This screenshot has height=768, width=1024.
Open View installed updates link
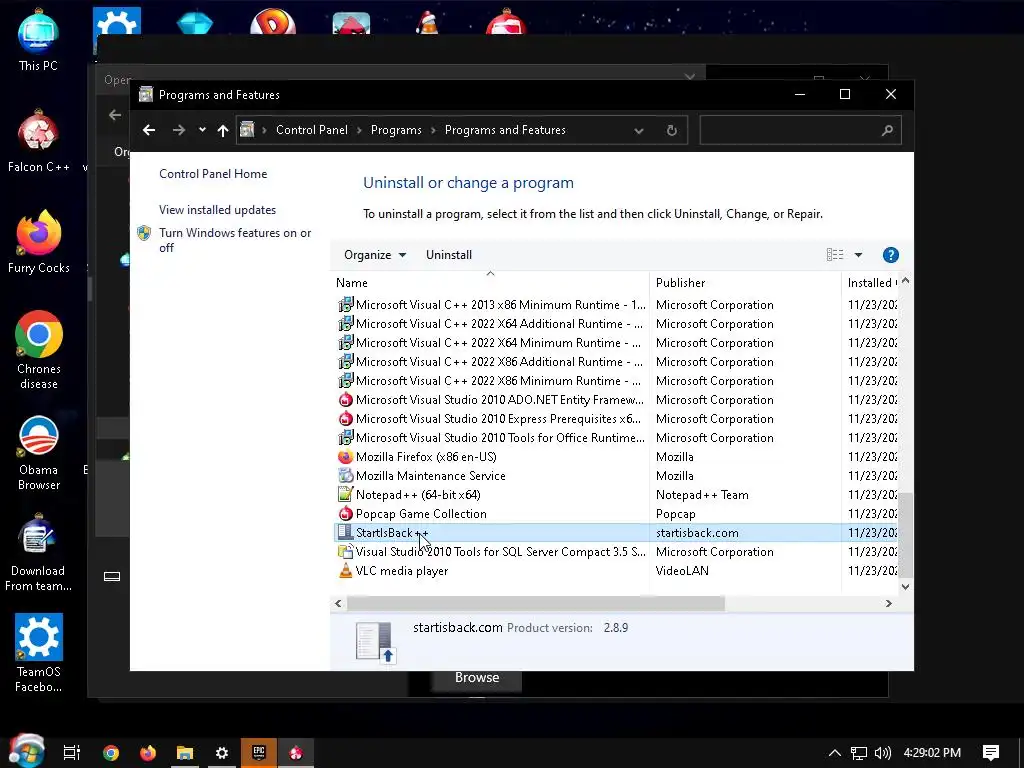(x=217, y=210)
